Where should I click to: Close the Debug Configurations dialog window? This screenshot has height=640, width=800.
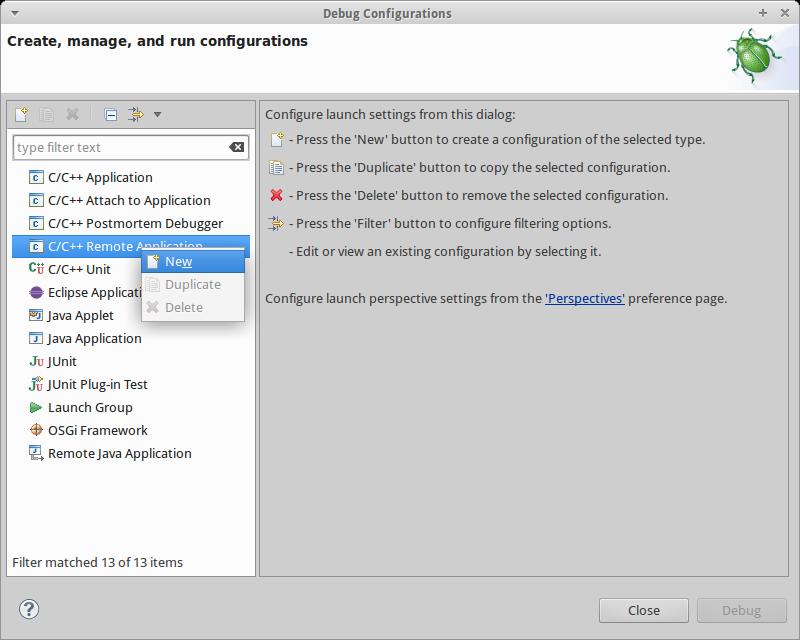785,13
